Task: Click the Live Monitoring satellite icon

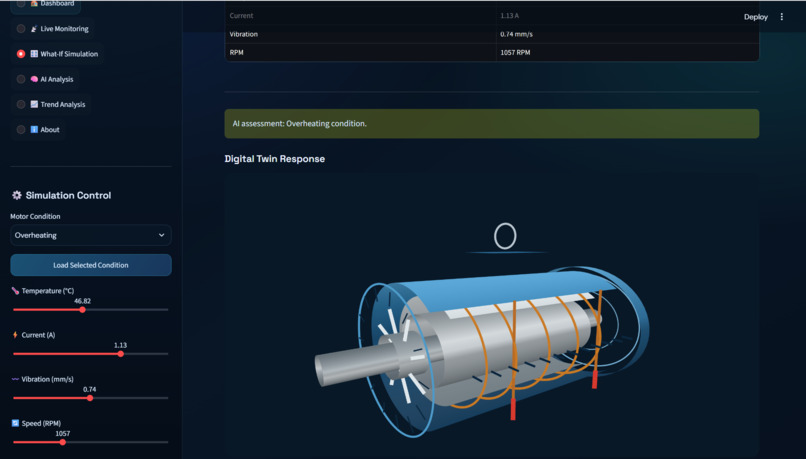Action: (34, 29)
